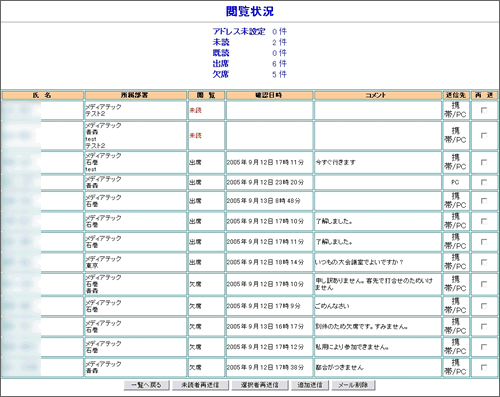Viewport: 500px width, 397px height.
Task: Click the 出席 summary label above the table
Action: point(221,64)
